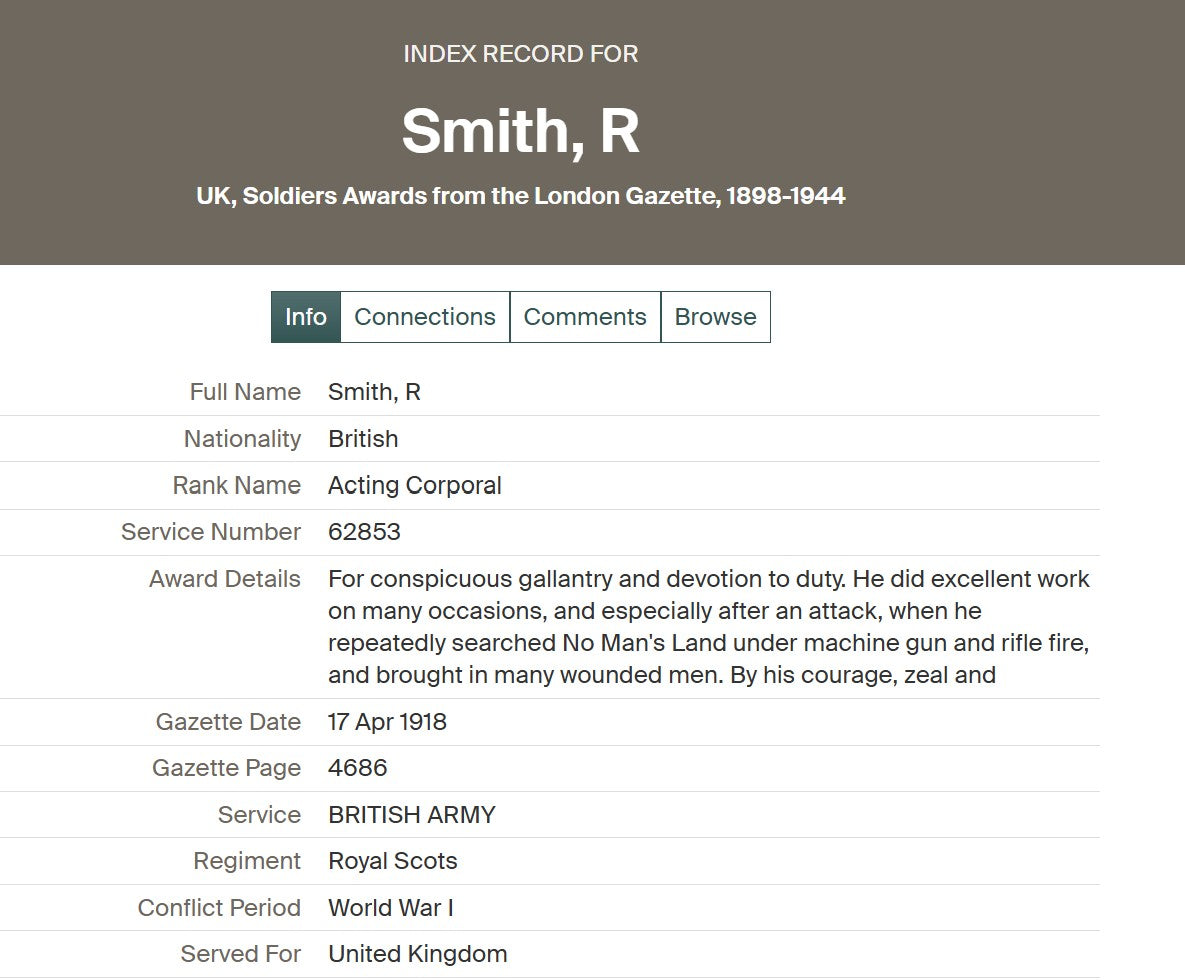Viewport: 1185px width, 980px height.
Task: Click the London Gazette collection subtitle
Action: click(x=520, y=196)
